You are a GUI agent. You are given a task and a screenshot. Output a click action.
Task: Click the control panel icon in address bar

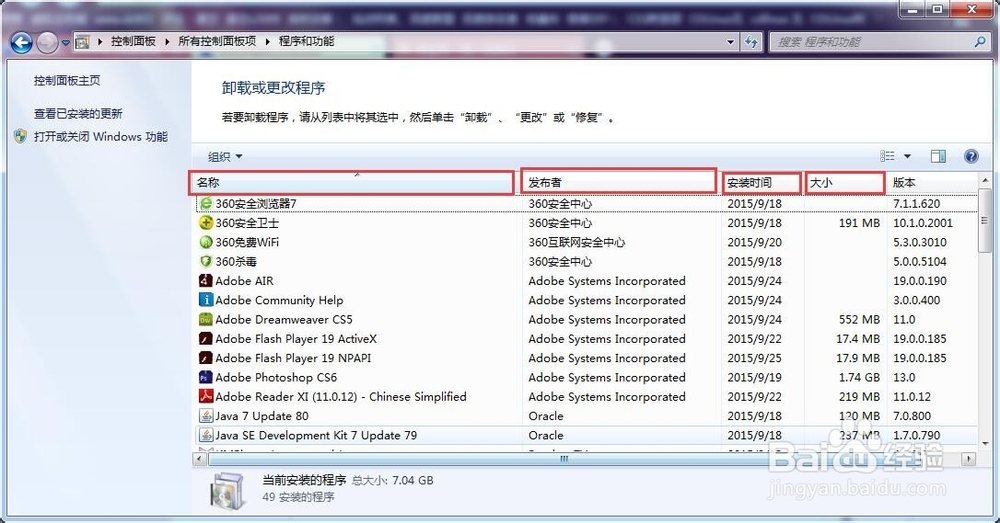point(82,42)
